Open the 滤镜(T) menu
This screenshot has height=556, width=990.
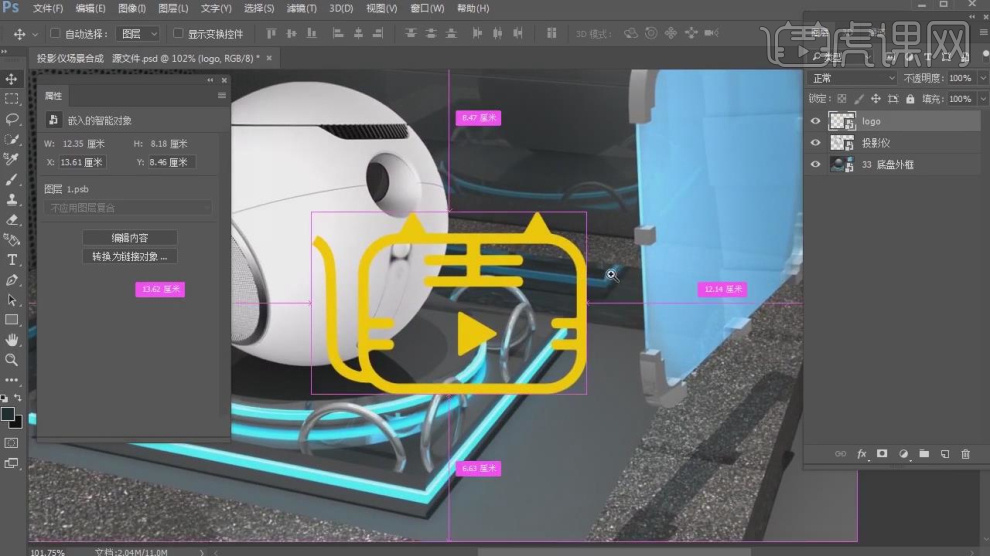click(301, 8)
